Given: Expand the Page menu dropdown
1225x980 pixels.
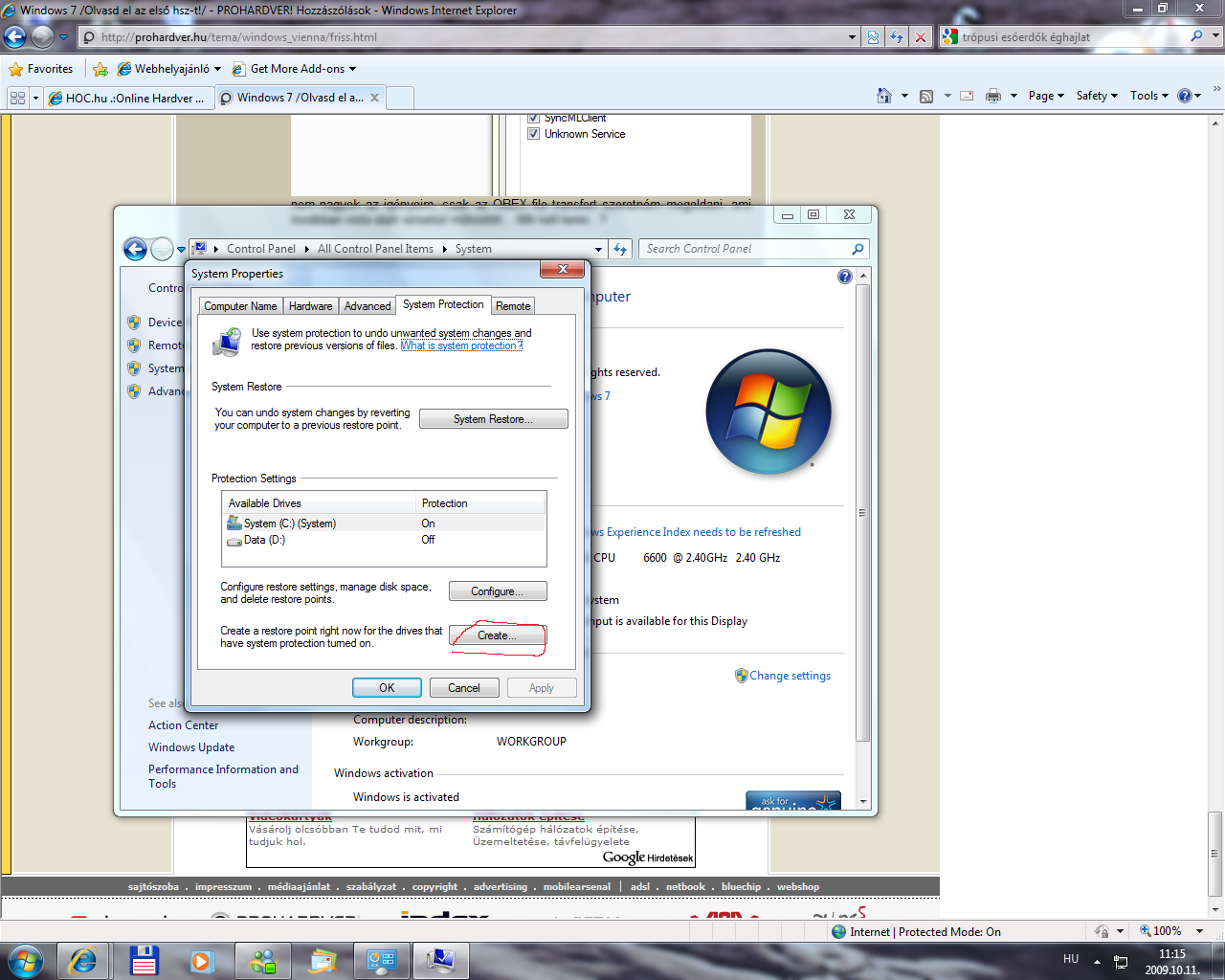Looking at the screenshot, I should pos(1046,96).
